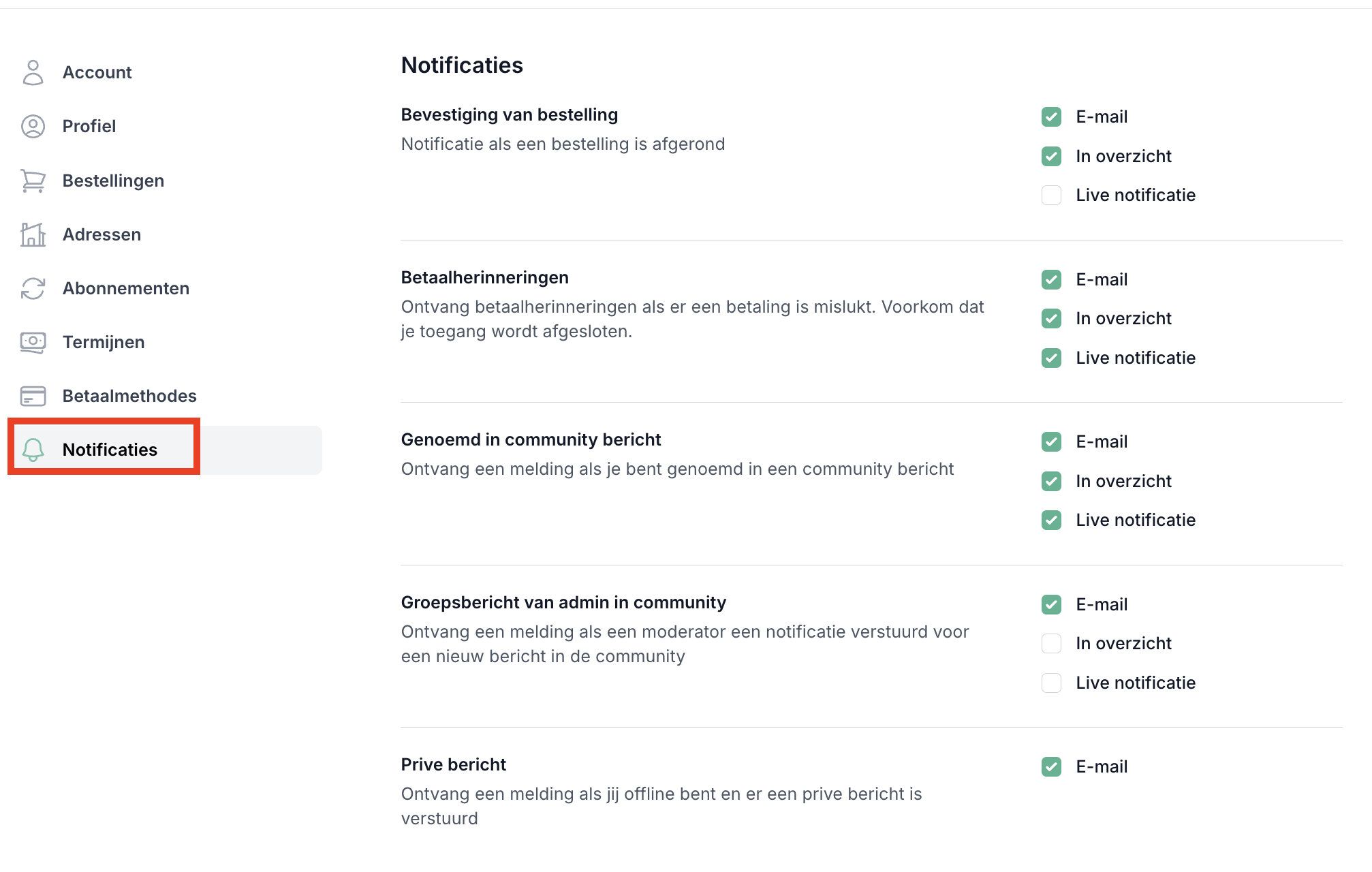Click the Account person icon
This screenshot has width=1372, height=872.
(33, 72)
